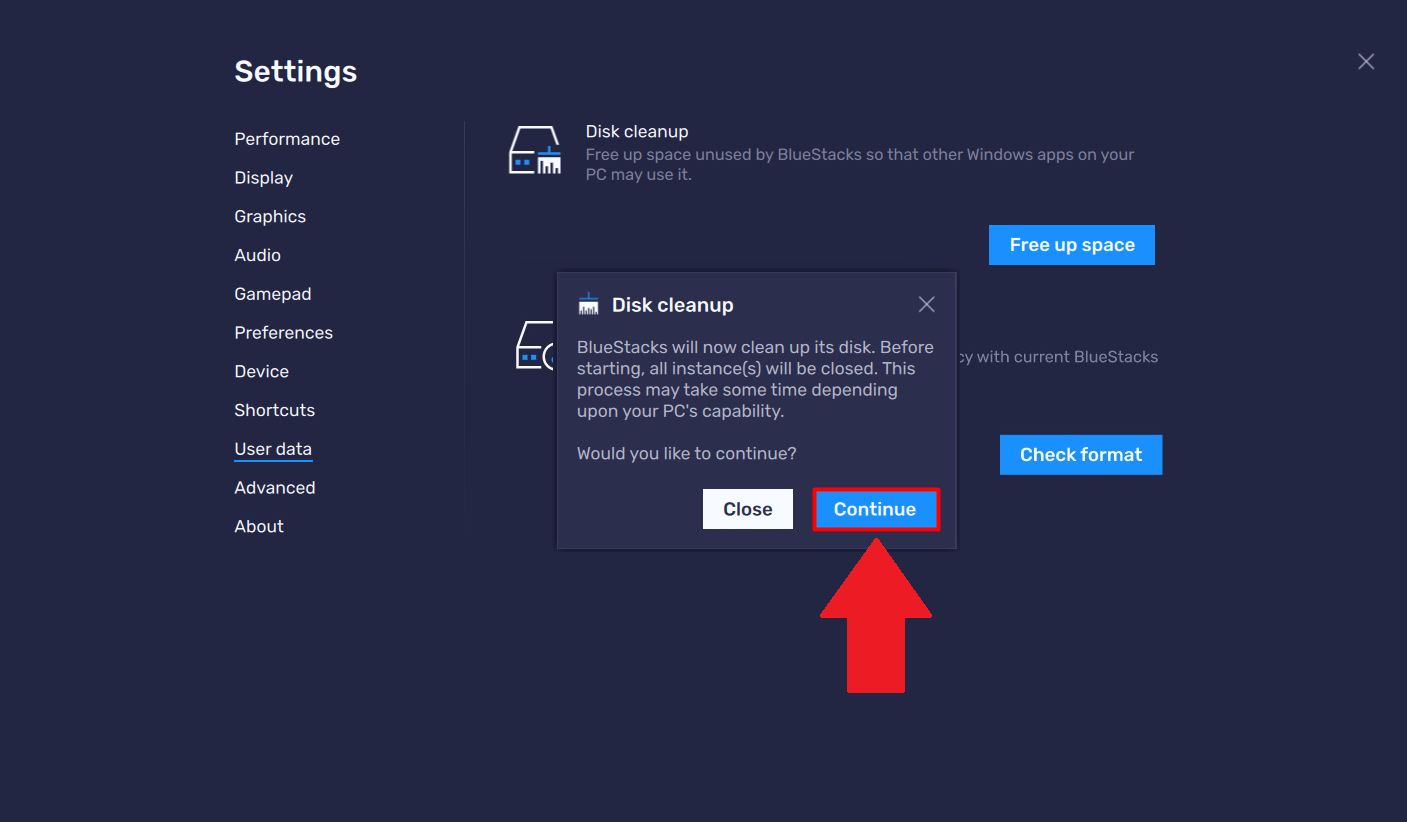
Task: Confirm disk cleanup with Continue
Action: coord(875,509)
